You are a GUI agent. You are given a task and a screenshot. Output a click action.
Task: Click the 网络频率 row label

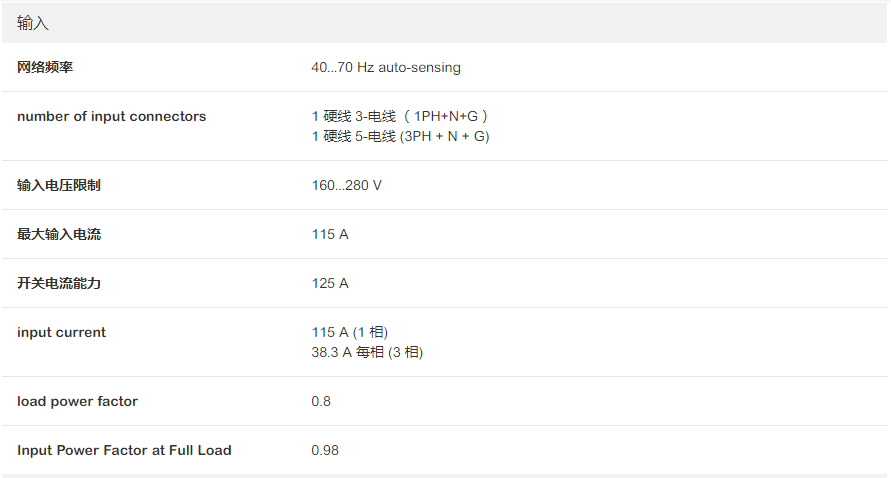45,68
